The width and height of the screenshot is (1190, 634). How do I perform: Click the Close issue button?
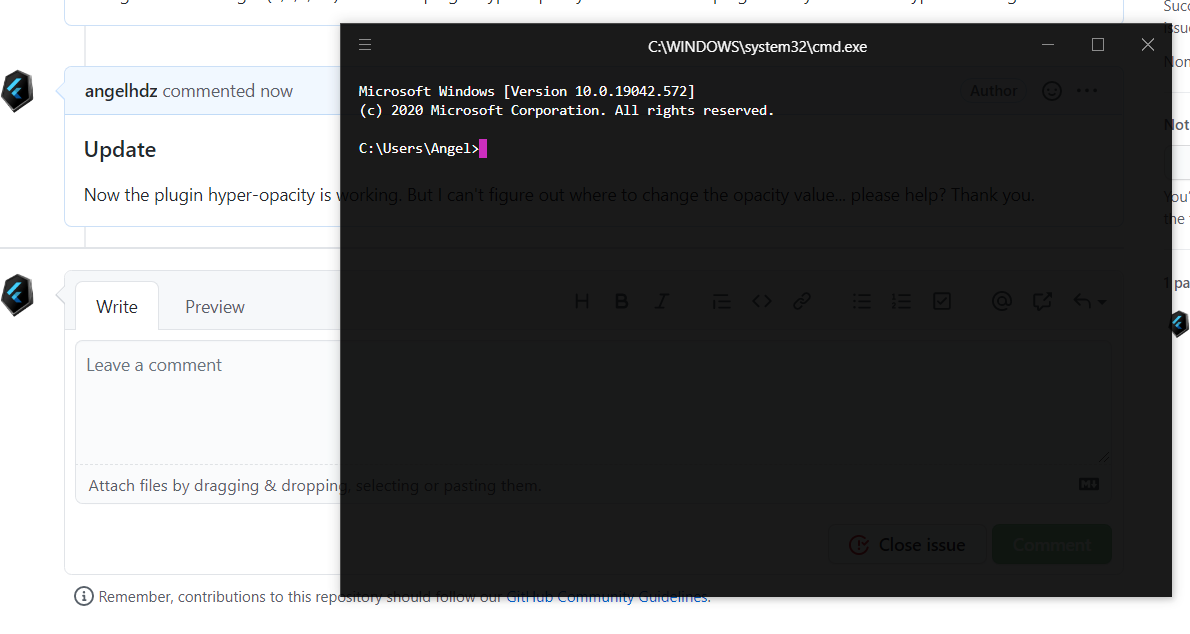pos(907,544)
